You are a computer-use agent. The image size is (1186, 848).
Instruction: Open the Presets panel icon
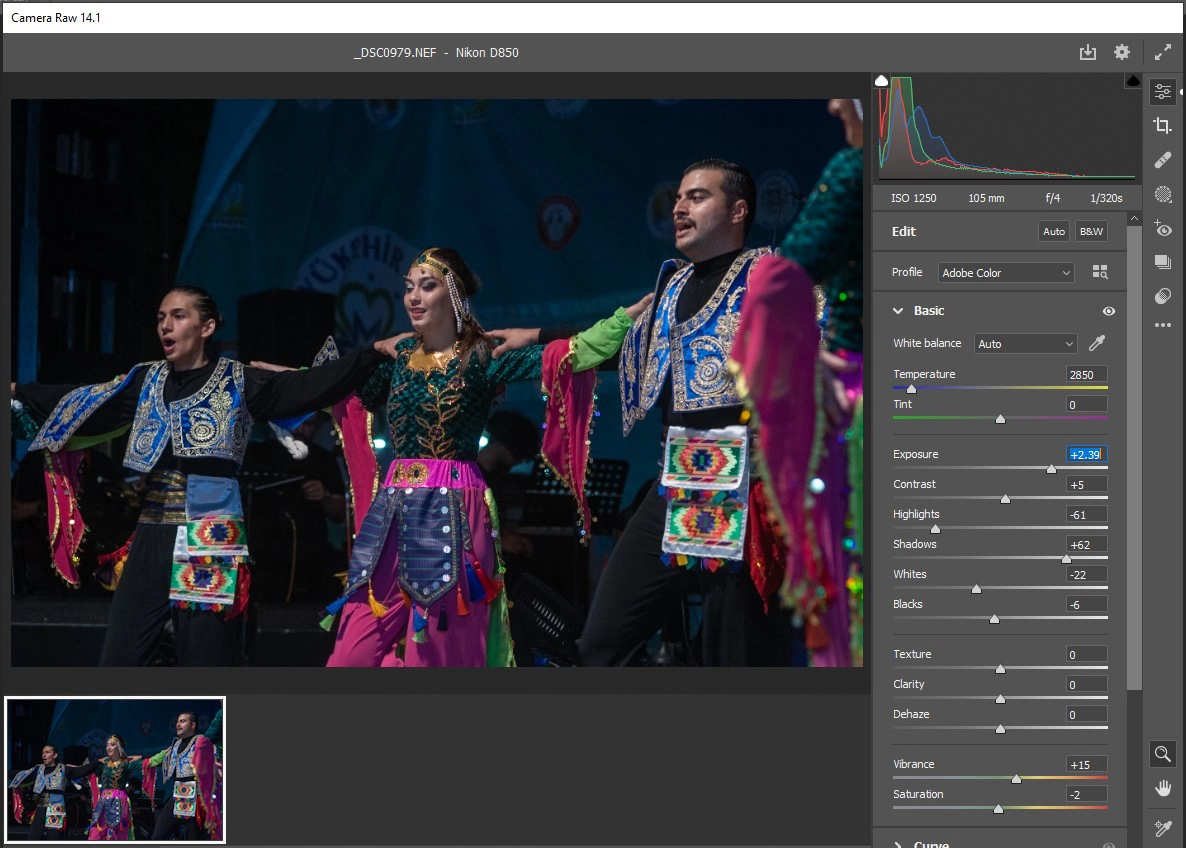[x=1162, y=296]
